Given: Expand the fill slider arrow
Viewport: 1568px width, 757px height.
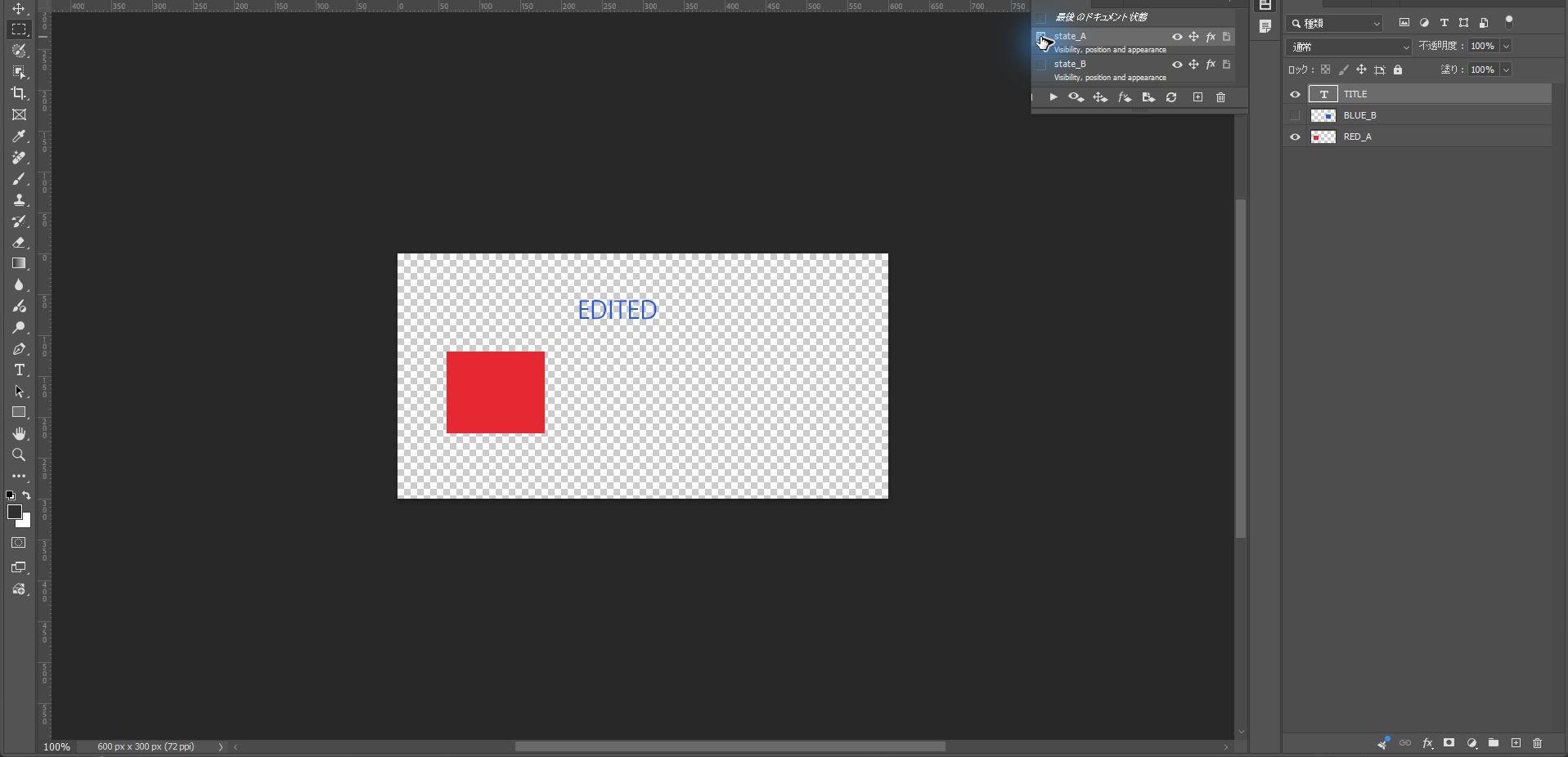Looking at the screenshot, I should click(x=1506, y=70).
